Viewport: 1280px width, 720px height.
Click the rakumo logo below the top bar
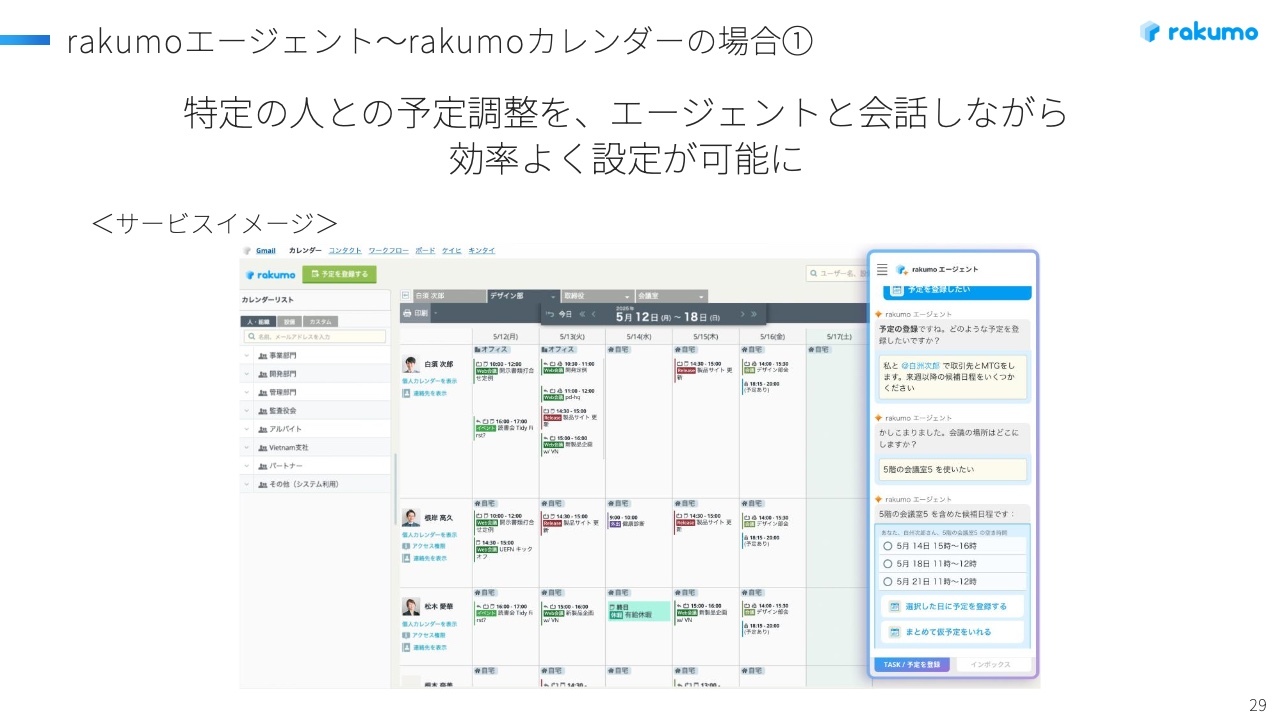tap(270, 274)
